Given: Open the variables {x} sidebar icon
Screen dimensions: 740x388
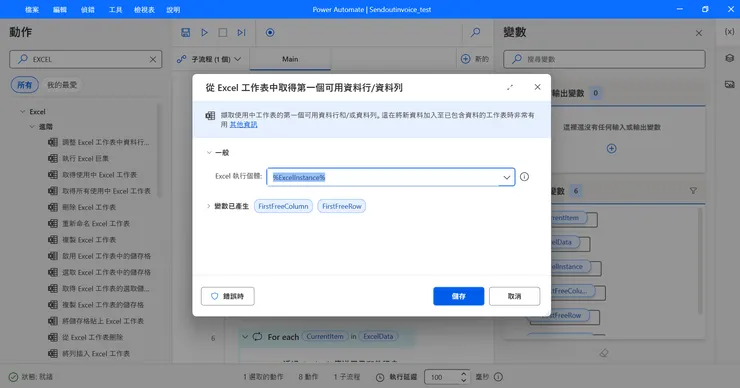Looking at the screenshot, I should (x=729, y=32).
